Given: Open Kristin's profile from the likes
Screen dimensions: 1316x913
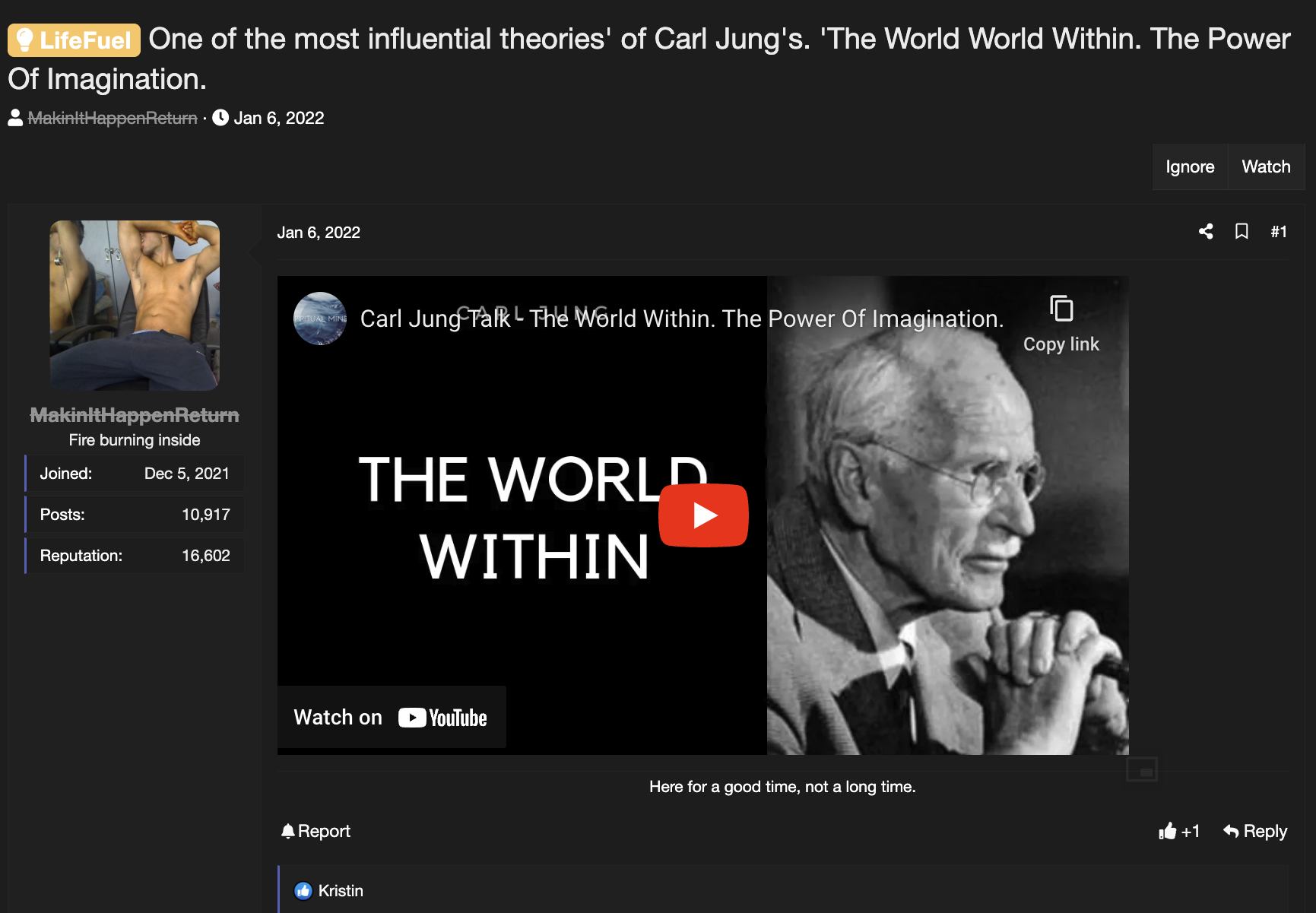Looking at the screenshot, I should tap(341, 891).
